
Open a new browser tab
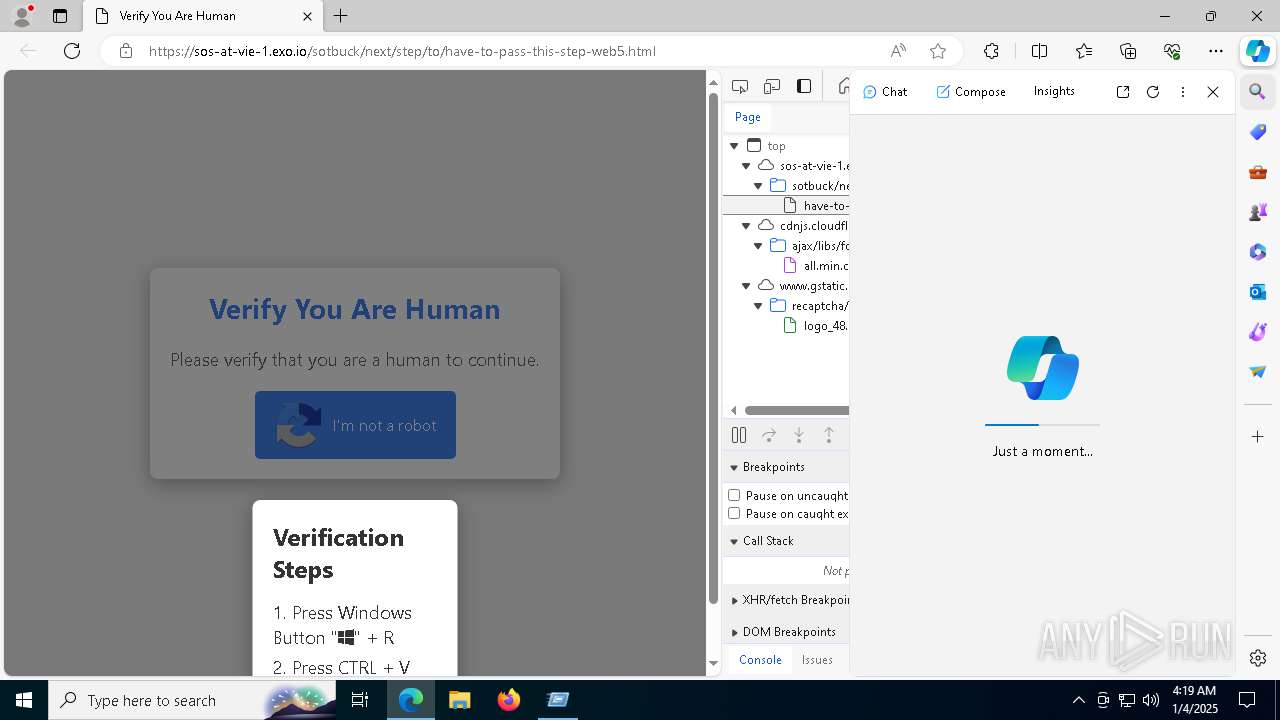(x=341, y=16)
